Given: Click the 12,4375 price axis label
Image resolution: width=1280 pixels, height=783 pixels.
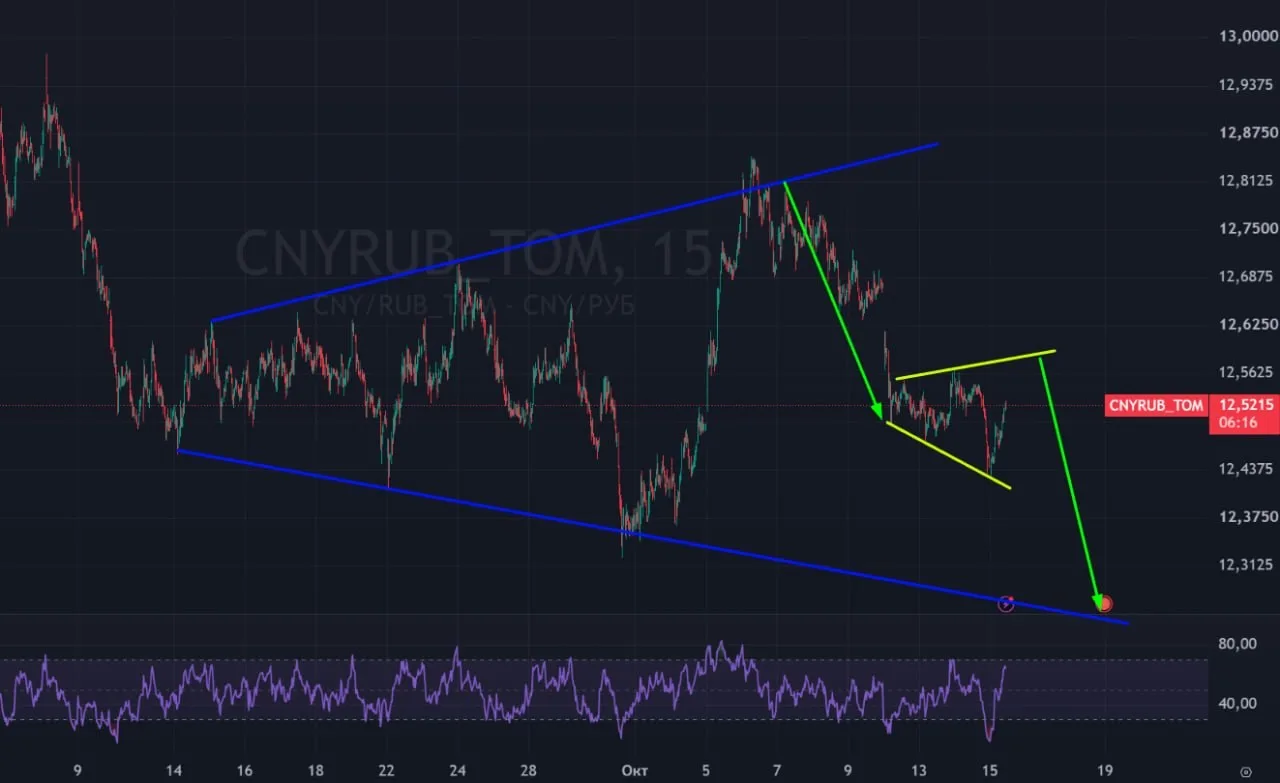Looking at the screenshot, I should tap(1245, 468).
